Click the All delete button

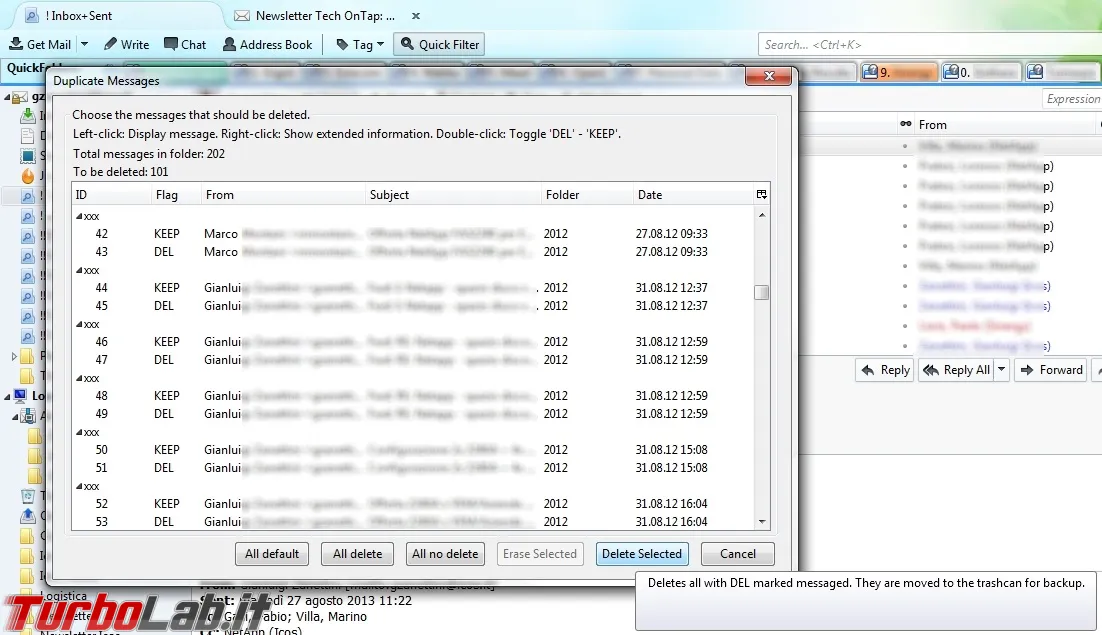(357, 554)
